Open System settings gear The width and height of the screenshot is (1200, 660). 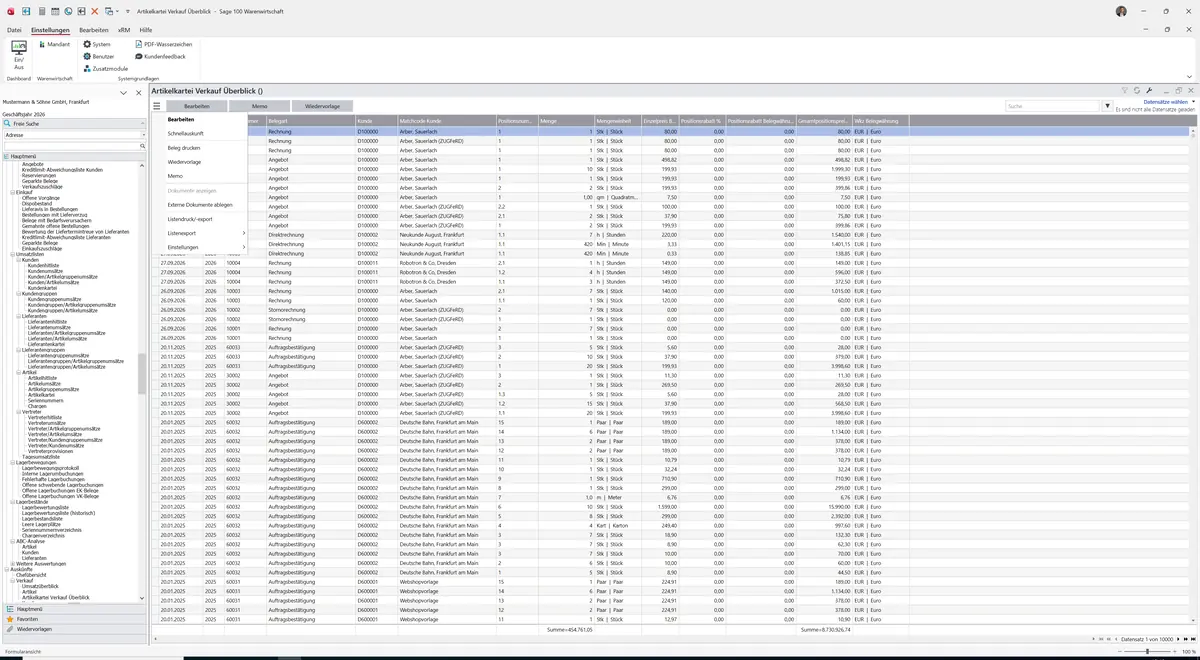tap(97, 44)
